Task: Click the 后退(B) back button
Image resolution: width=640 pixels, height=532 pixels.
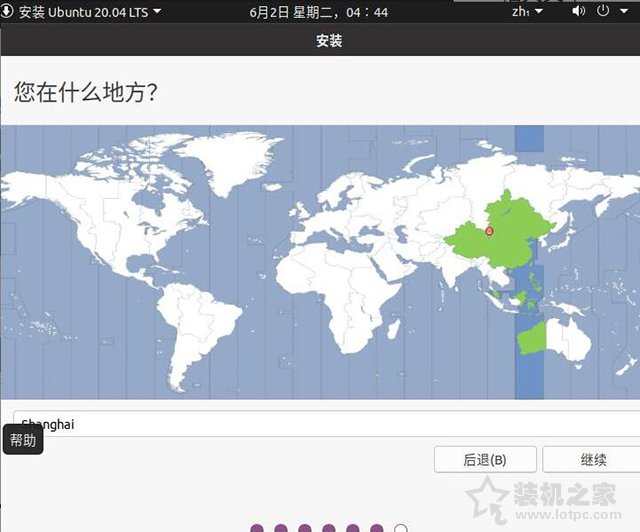Action: point(485,459)
